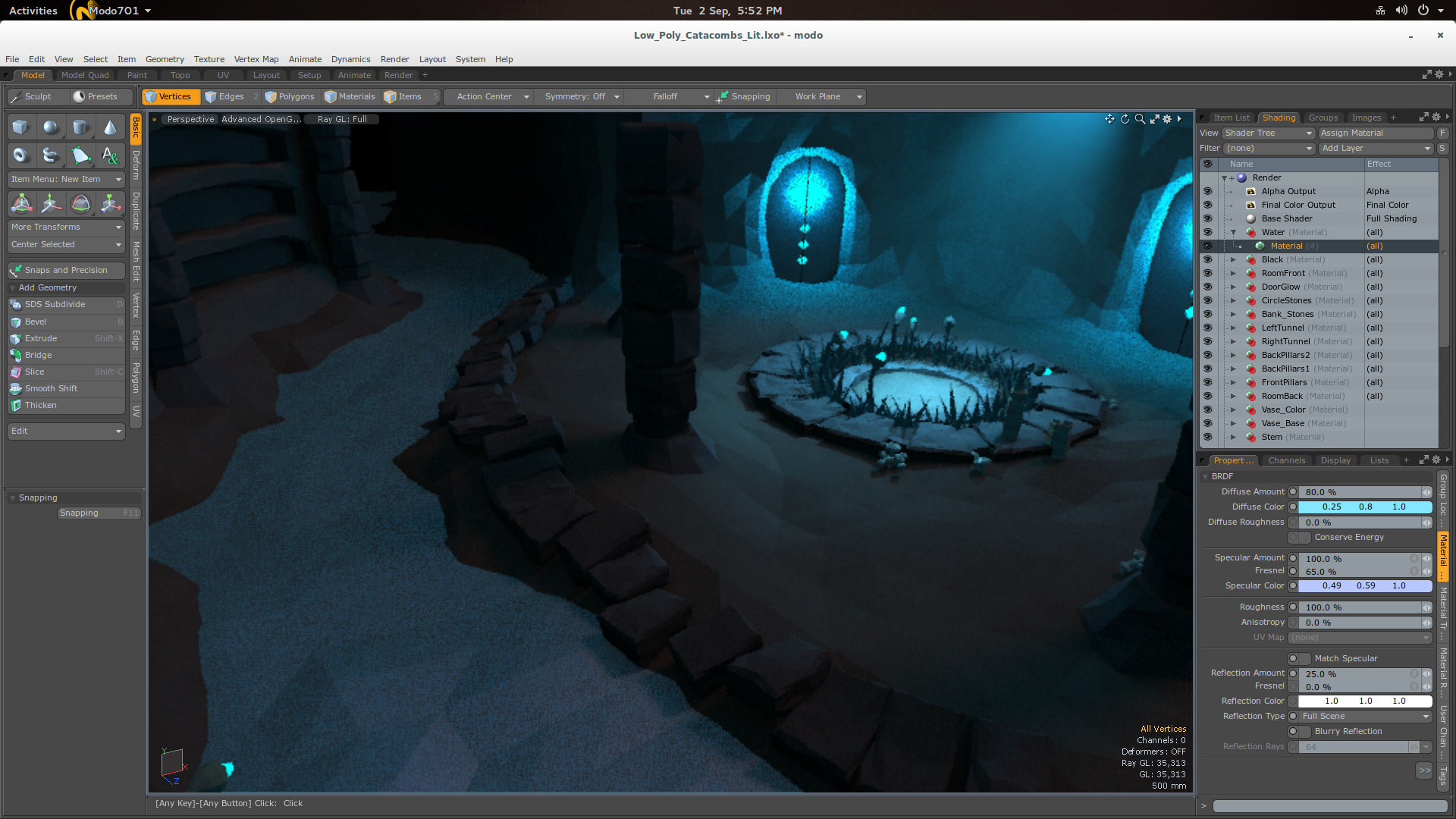Viewport: 1456px width, 819px height.
Task: Open the Action Center dropdown
Action: (x=492, y=97)
